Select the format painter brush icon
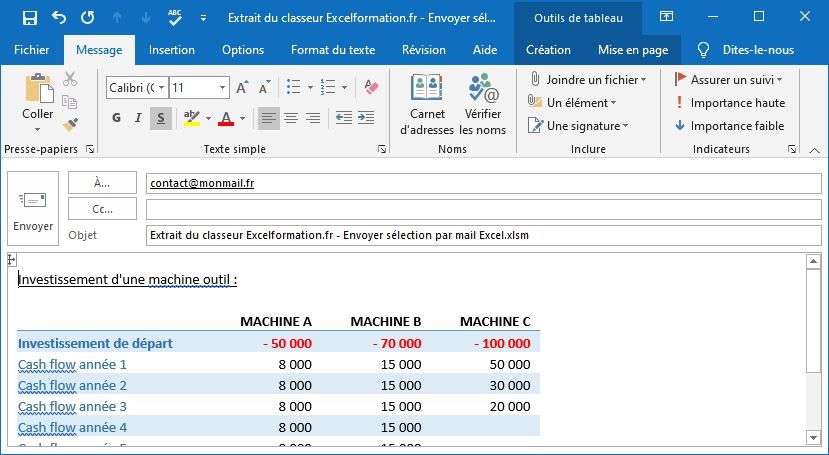Screen dimensions: 829x455 point(70,125)
